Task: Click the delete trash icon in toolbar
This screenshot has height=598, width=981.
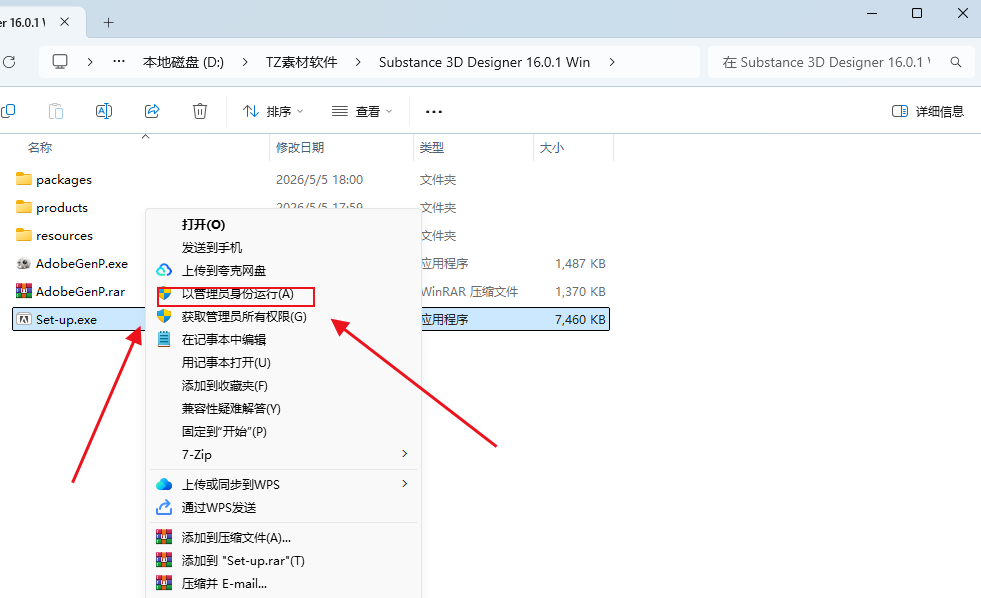Action: pos(200,111)
